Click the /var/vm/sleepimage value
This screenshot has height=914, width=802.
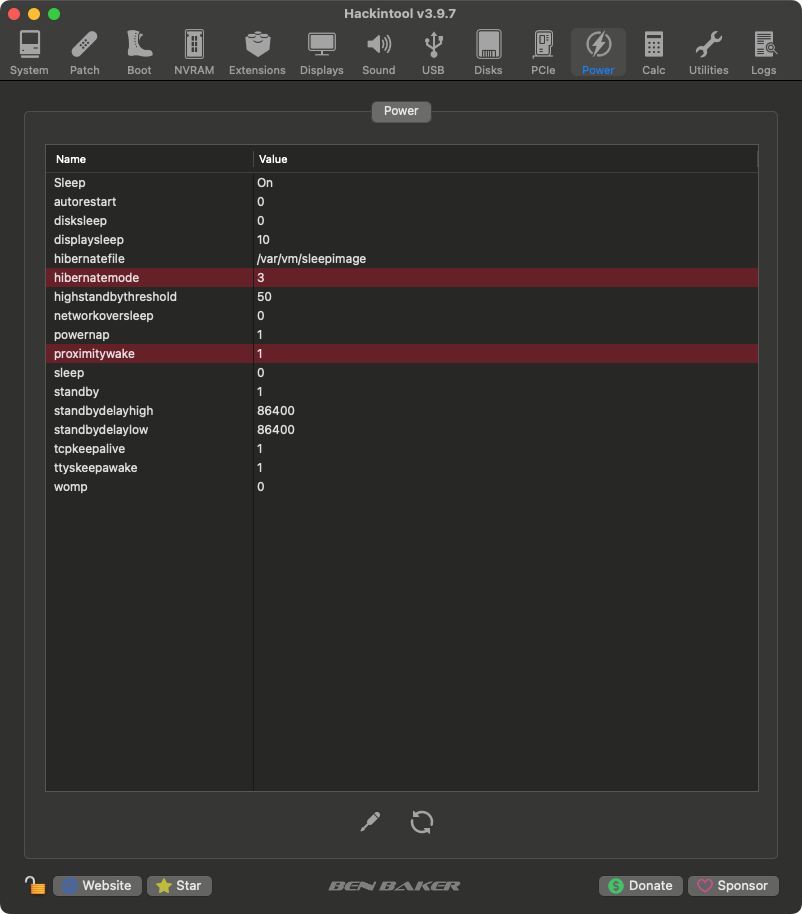pos(311,258)
